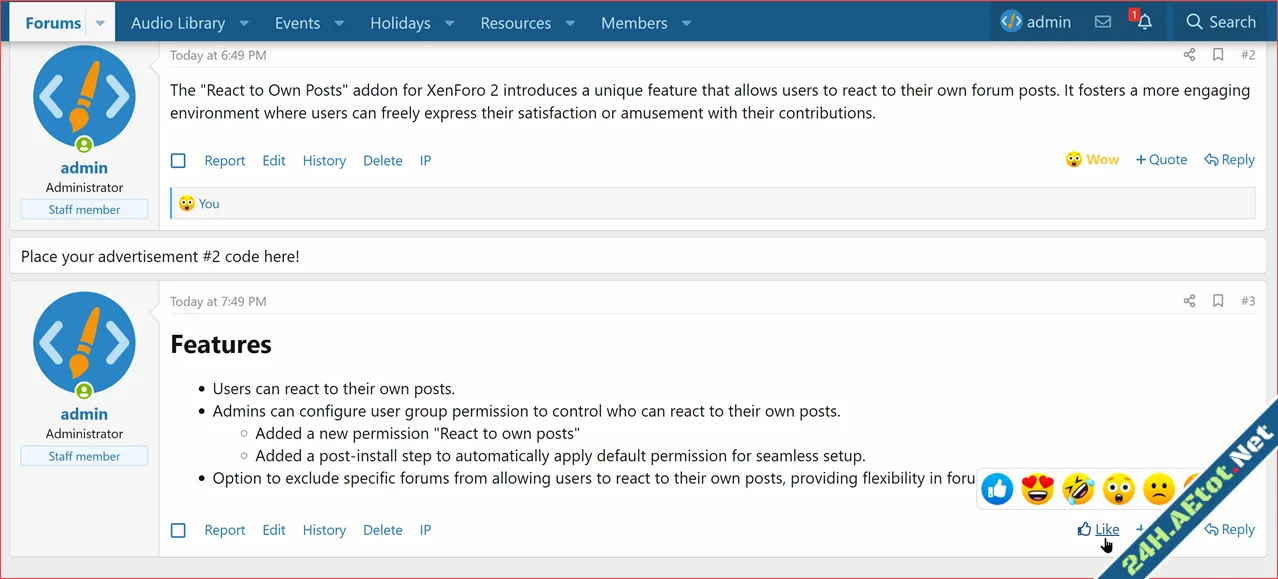Check the selection box on the Features post
Image resolution: width=1278 pixels, height=579 pixels.
(178, 530)
